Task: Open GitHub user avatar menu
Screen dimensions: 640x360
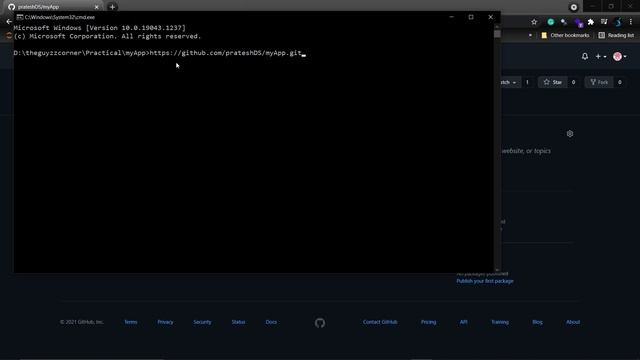Action: click(620, 57)
